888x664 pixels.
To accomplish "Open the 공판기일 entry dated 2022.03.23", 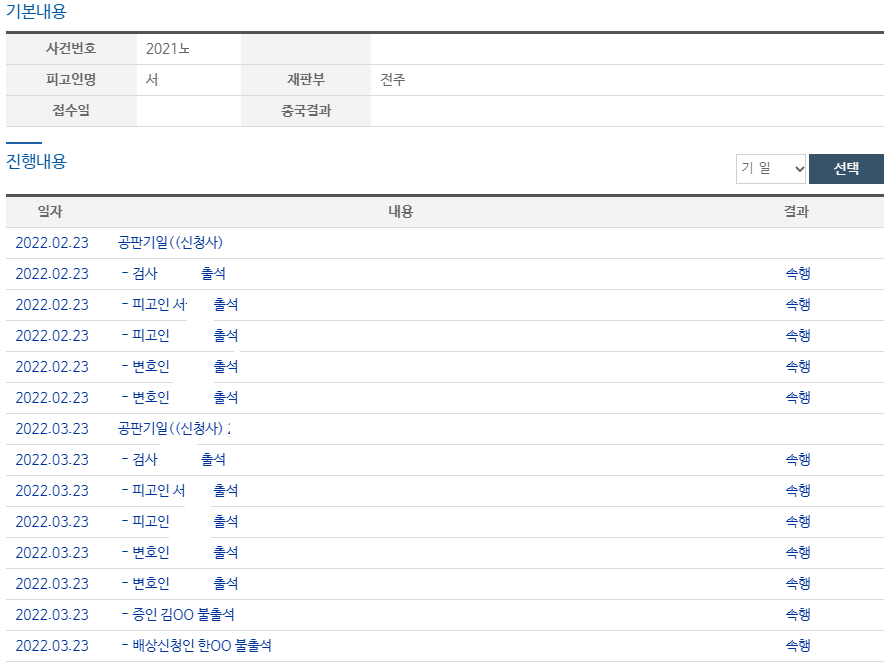I will (172, 429).
